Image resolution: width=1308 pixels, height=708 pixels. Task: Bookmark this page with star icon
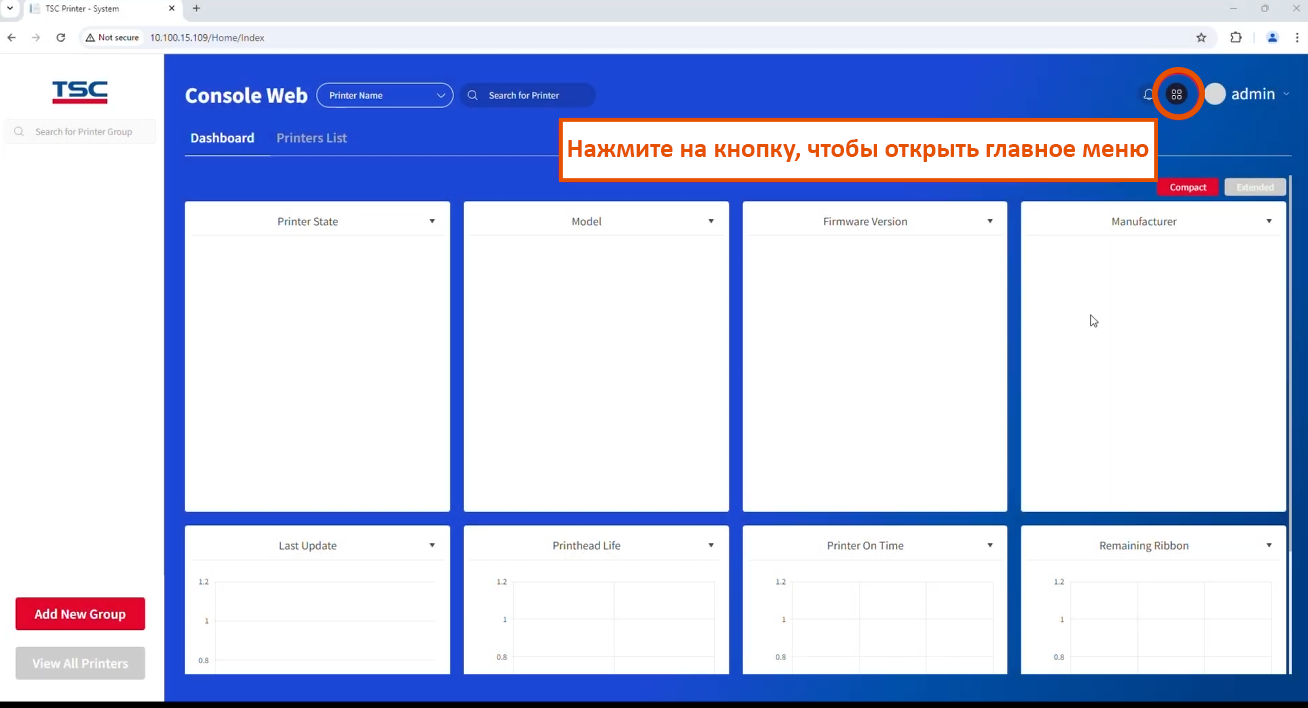1201,37
